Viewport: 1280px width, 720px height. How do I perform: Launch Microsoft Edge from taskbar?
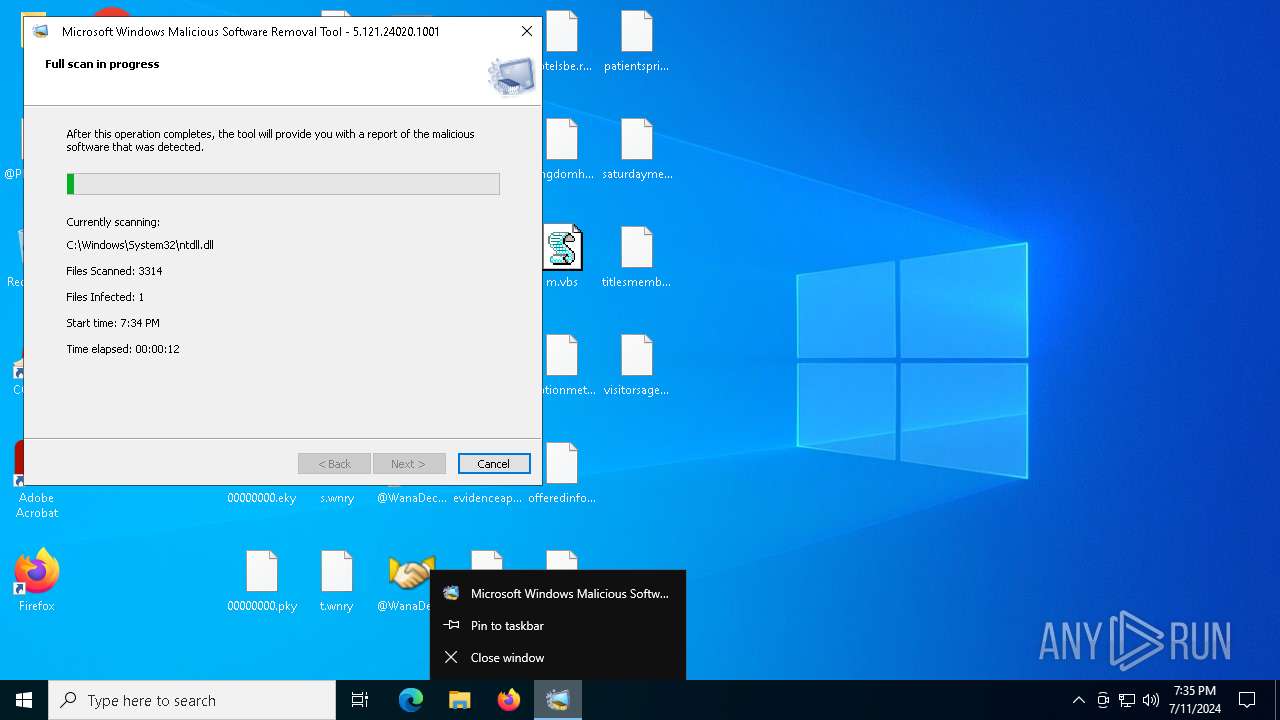(411, 700)
